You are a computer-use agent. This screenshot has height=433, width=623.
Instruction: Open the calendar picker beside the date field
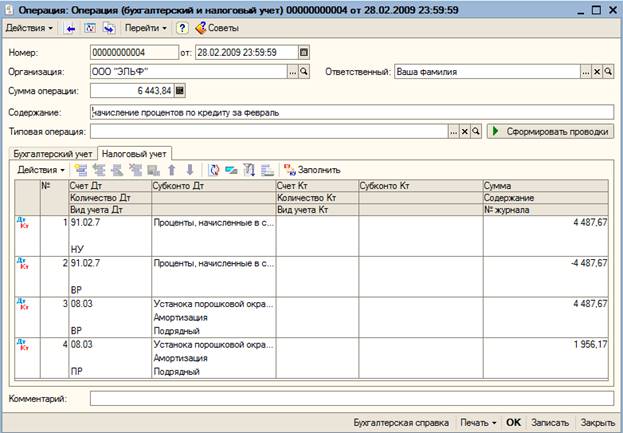pos(304,52)
